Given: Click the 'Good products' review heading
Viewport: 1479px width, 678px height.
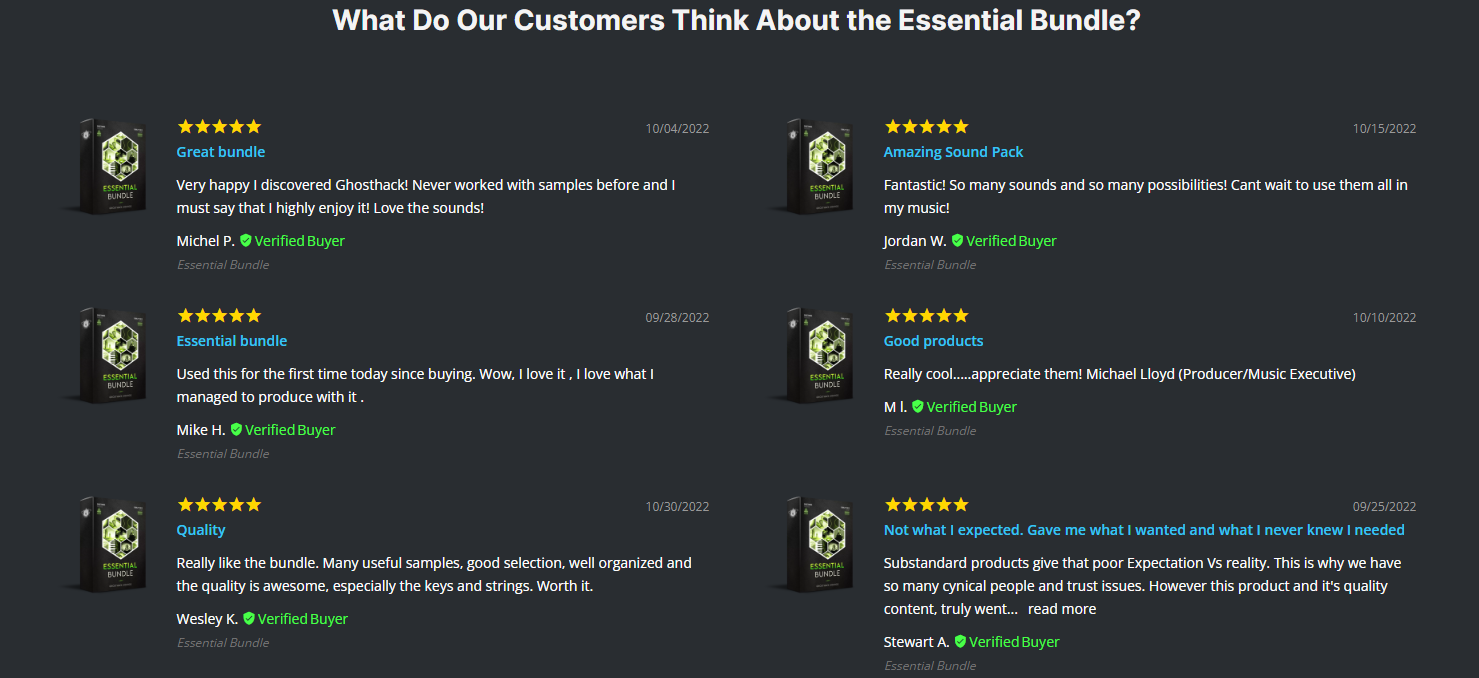Looking at the screenshot, I should [x=933, y=341].
